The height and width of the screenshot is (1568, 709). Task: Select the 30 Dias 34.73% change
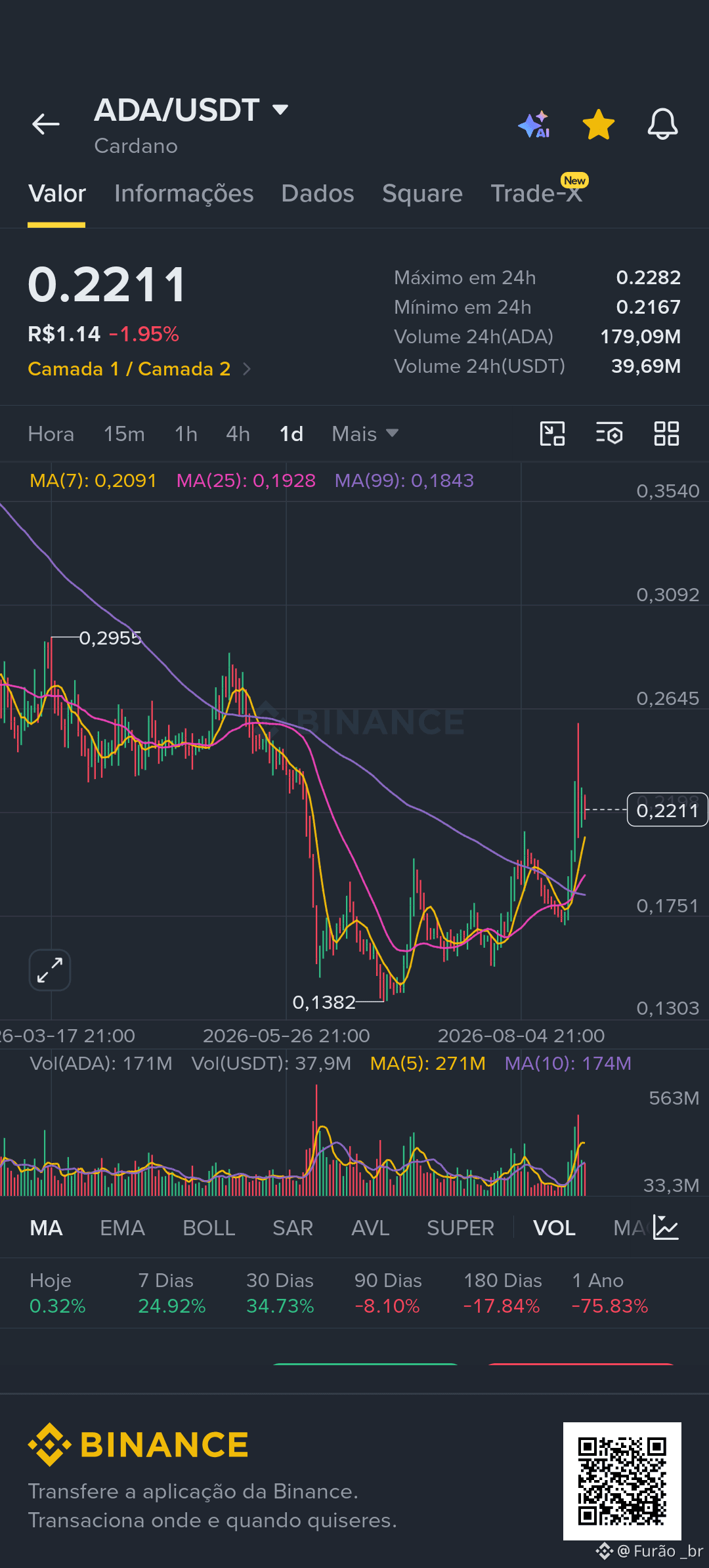click(x=280, y=1293)
